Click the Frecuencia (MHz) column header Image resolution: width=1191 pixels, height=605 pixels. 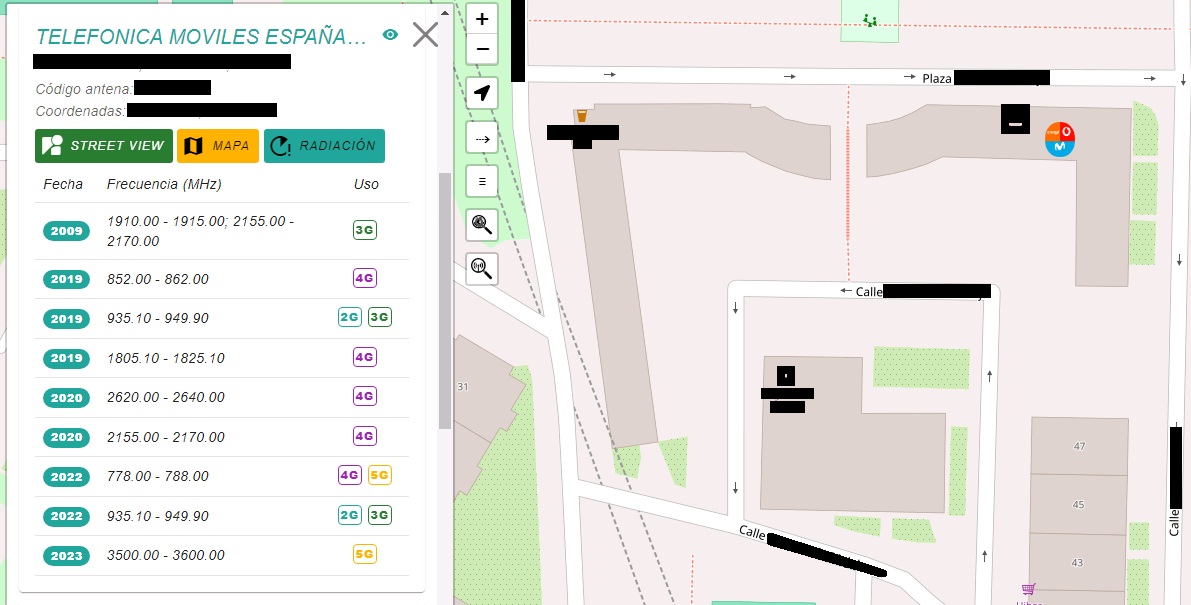(164, 184)
